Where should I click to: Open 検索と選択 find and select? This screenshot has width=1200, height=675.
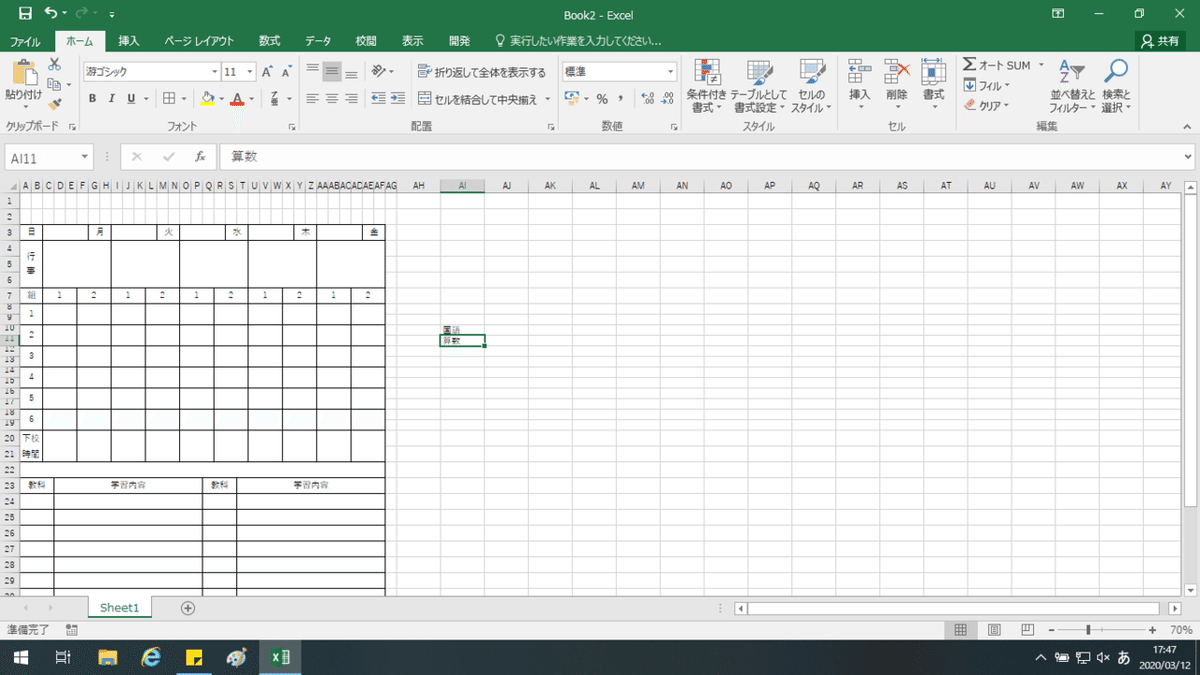coord(1115,86)
